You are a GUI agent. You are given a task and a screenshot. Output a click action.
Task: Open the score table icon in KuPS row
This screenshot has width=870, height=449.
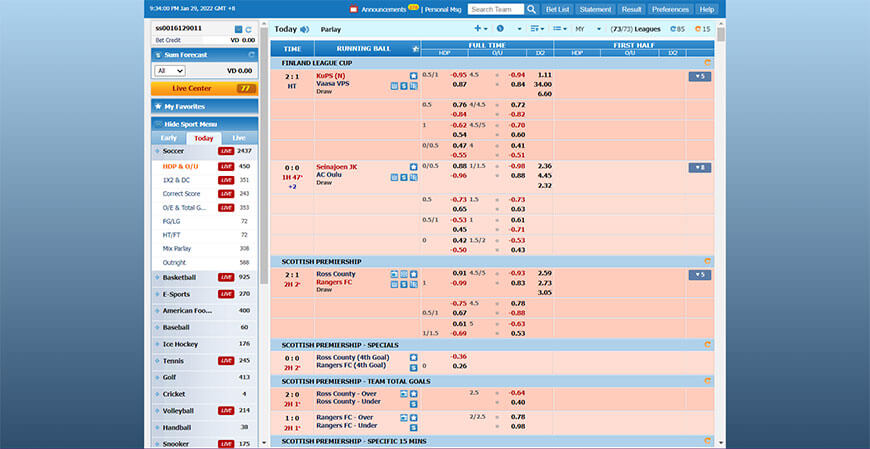point(394,85)
